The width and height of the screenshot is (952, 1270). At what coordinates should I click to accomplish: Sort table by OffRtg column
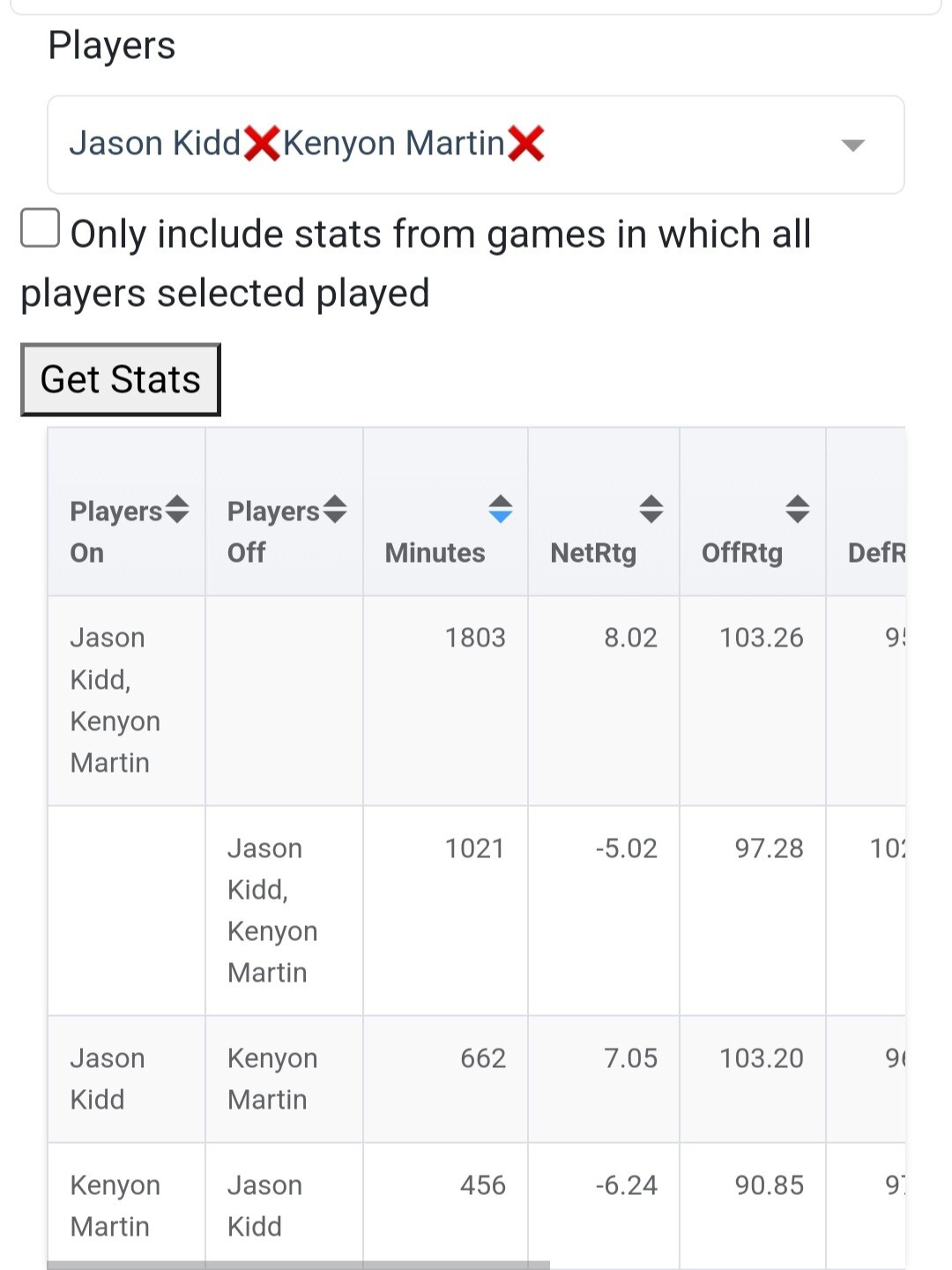pos(798,509)
